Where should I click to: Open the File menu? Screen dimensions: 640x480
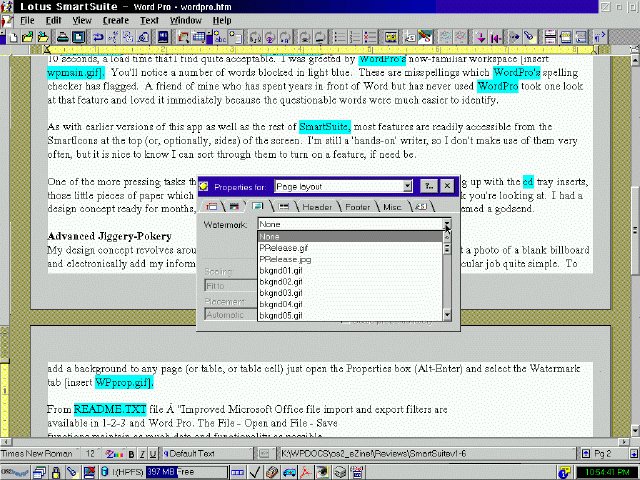point(27,20)
